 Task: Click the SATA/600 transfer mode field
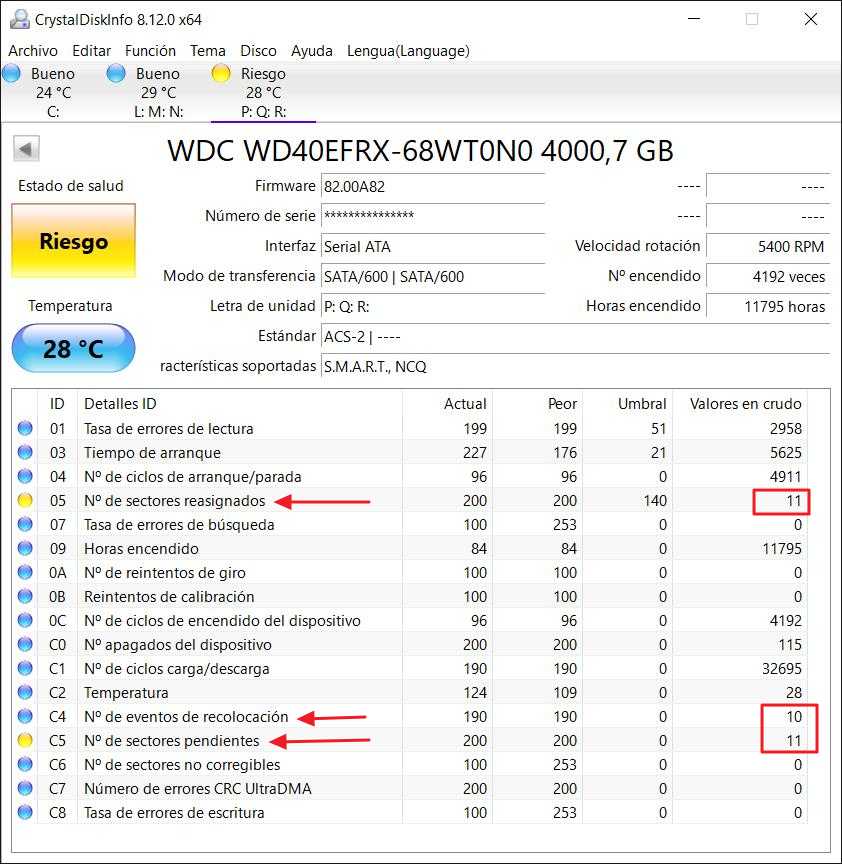coord(433,276)
